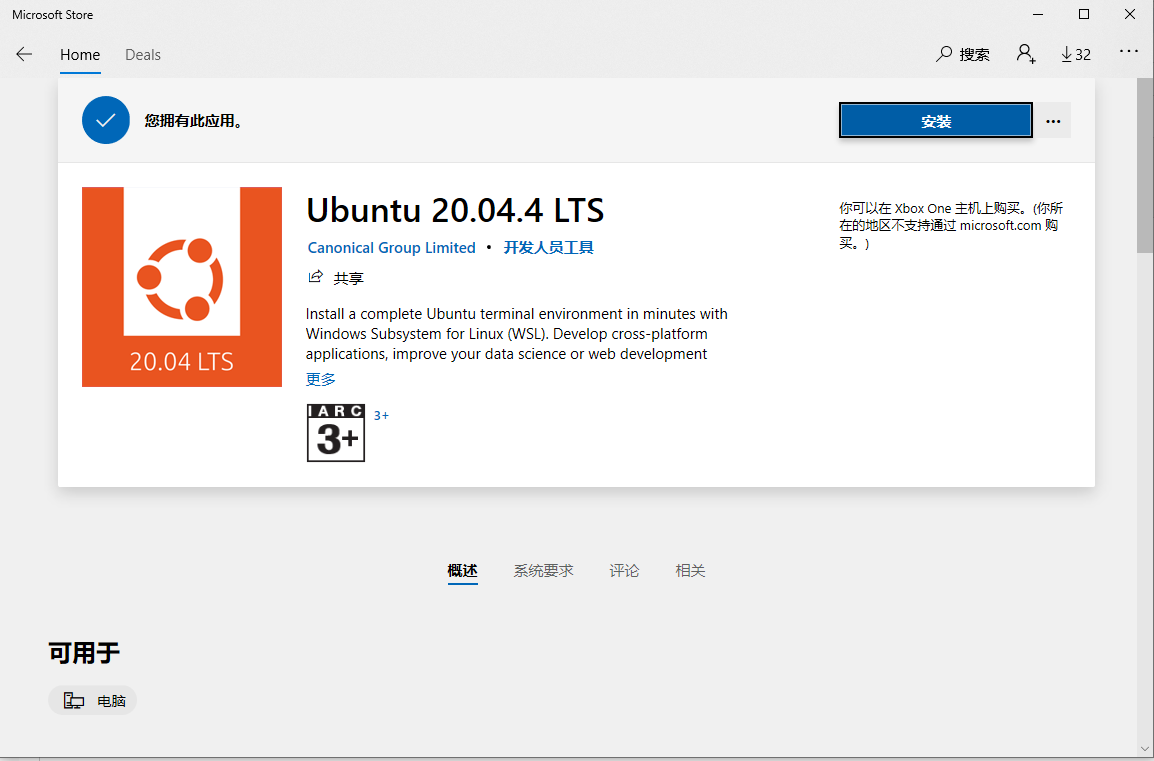Click the owned app checkmark circle icon
The width and height of the screenshot is (1154, 761).
106,120
